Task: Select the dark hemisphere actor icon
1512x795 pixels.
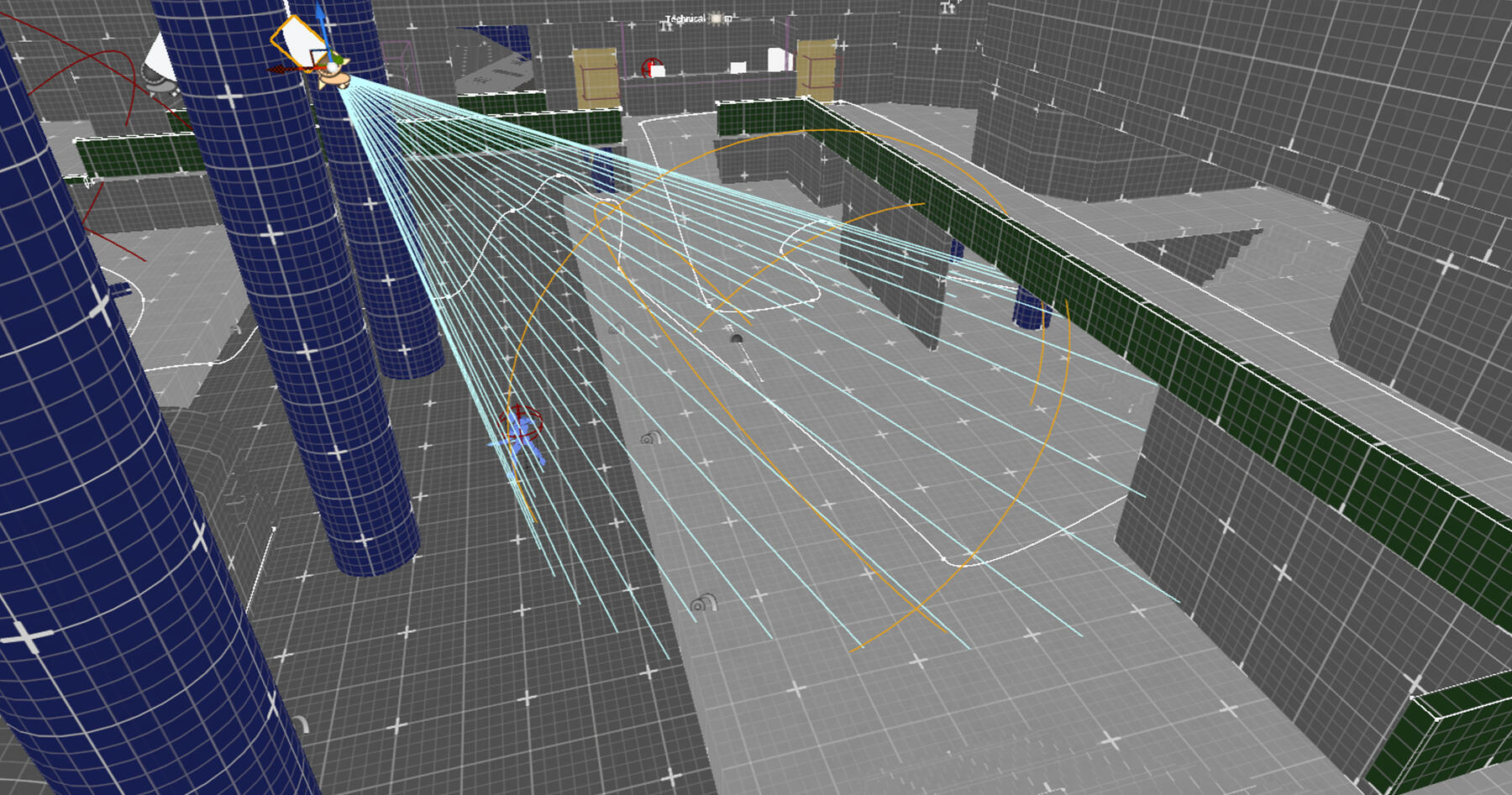Action: point(736,338)
